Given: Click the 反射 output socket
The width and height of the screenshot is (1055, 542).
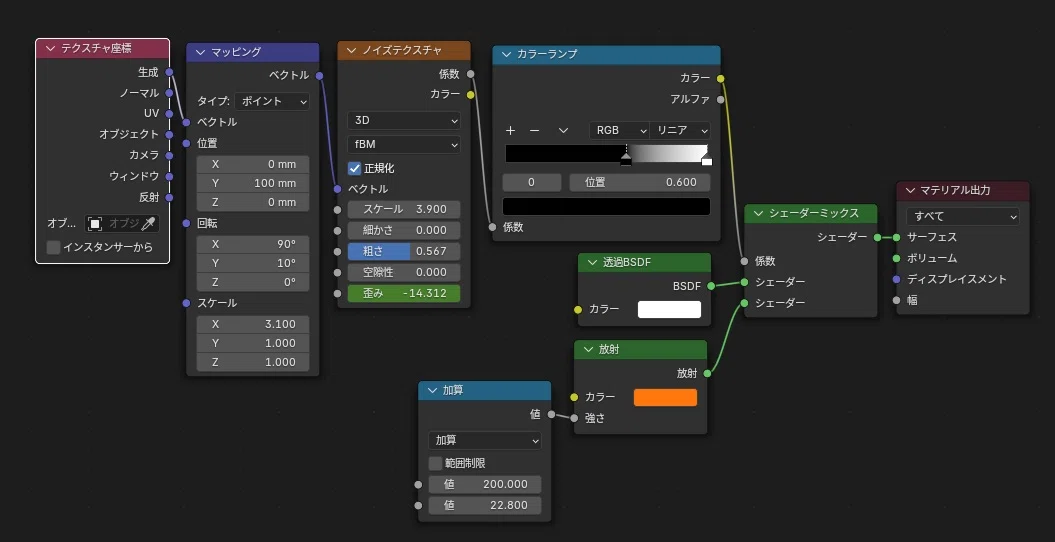Looking at the screenshot, I should click(169, 197).
